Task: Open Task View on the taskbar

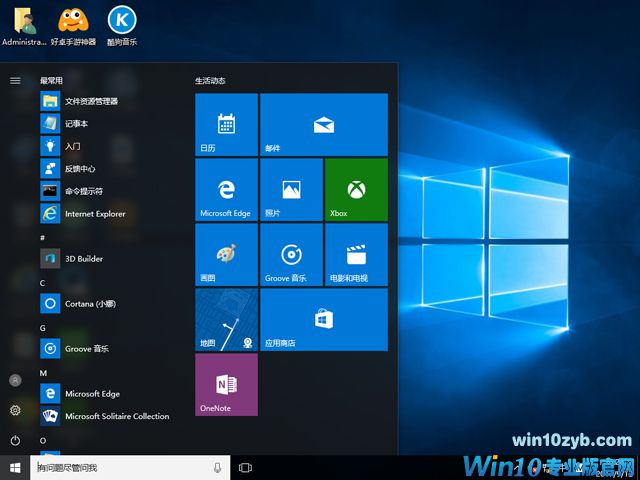Action: tap(245, 468)
